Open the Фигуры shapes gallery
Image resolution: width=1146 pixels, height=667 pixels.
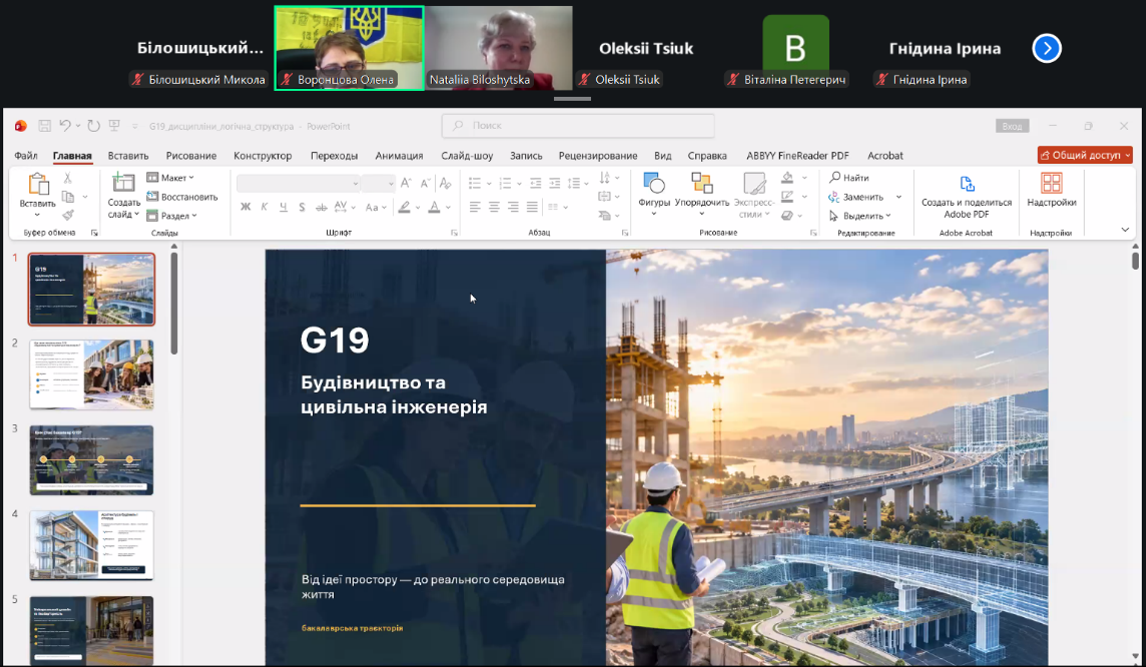click(x=653, y=194)
